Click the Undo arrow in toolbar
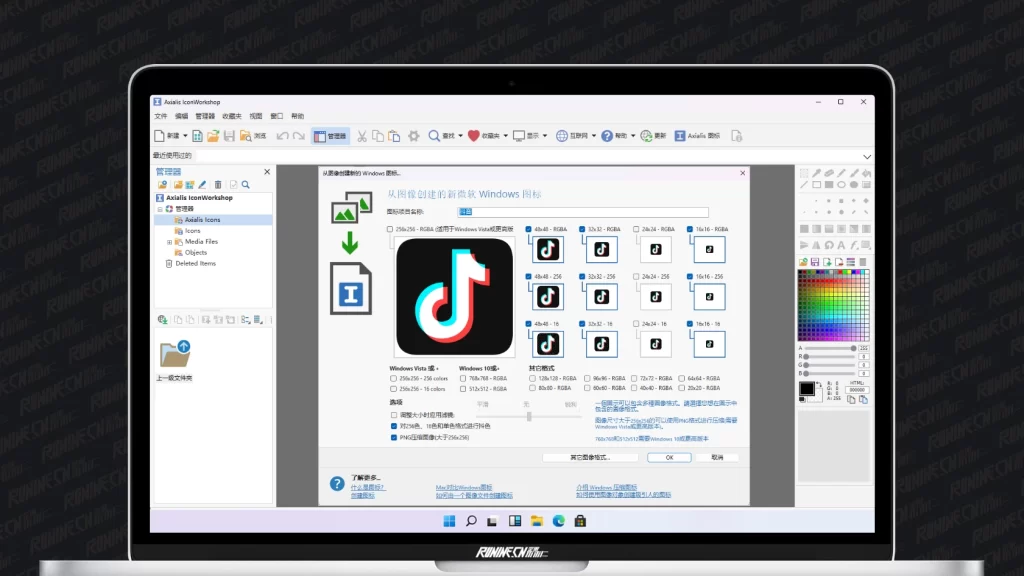 pos(282,136)
